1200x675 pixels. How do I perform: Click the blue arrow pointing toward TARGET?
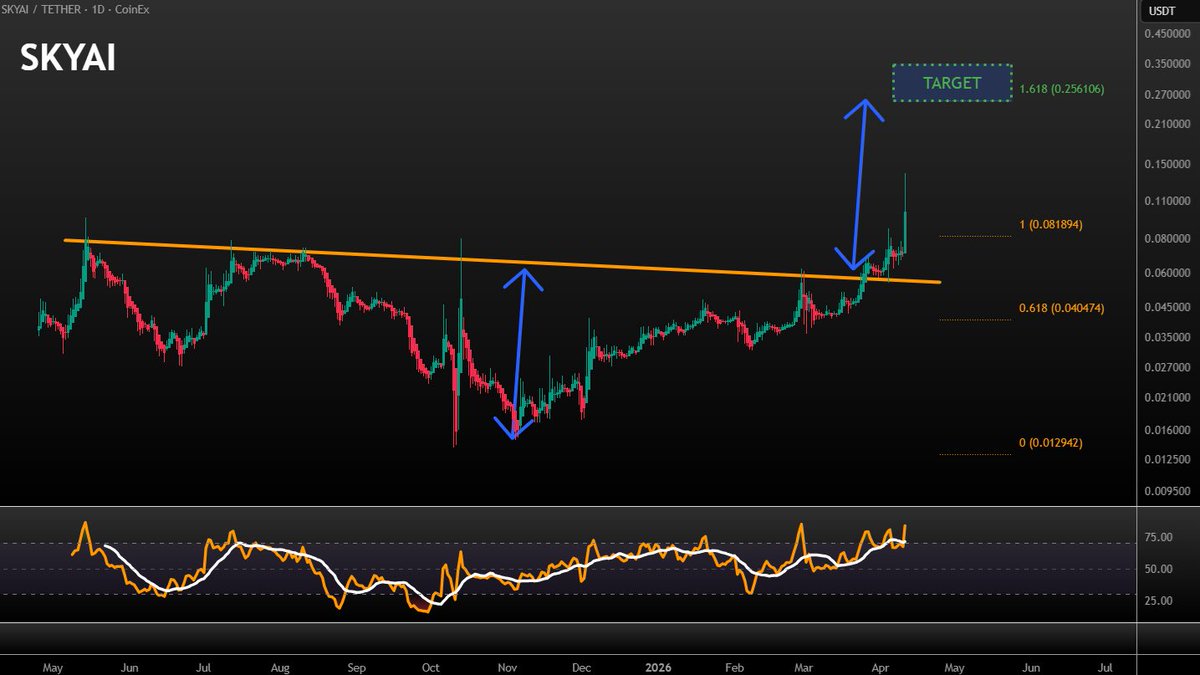coord(858,185)
